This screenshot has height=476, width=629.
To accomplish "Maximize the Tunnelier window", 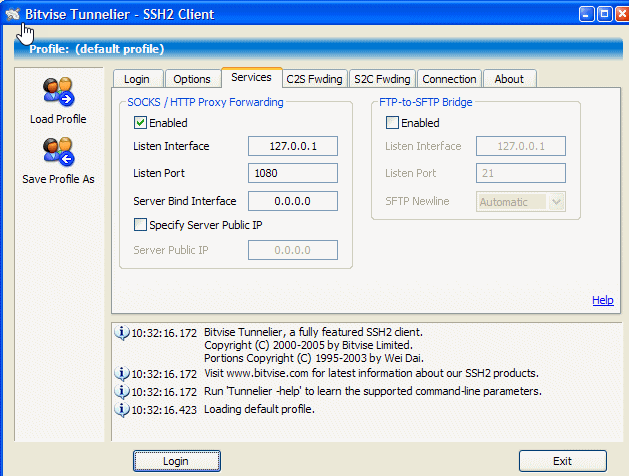I will 604,14.
